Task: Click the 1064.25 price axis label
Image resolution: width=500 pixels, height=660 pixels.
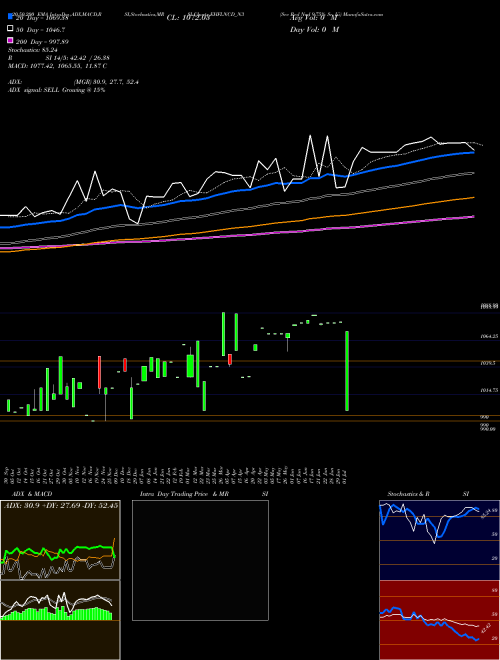Action: [489, 336]
